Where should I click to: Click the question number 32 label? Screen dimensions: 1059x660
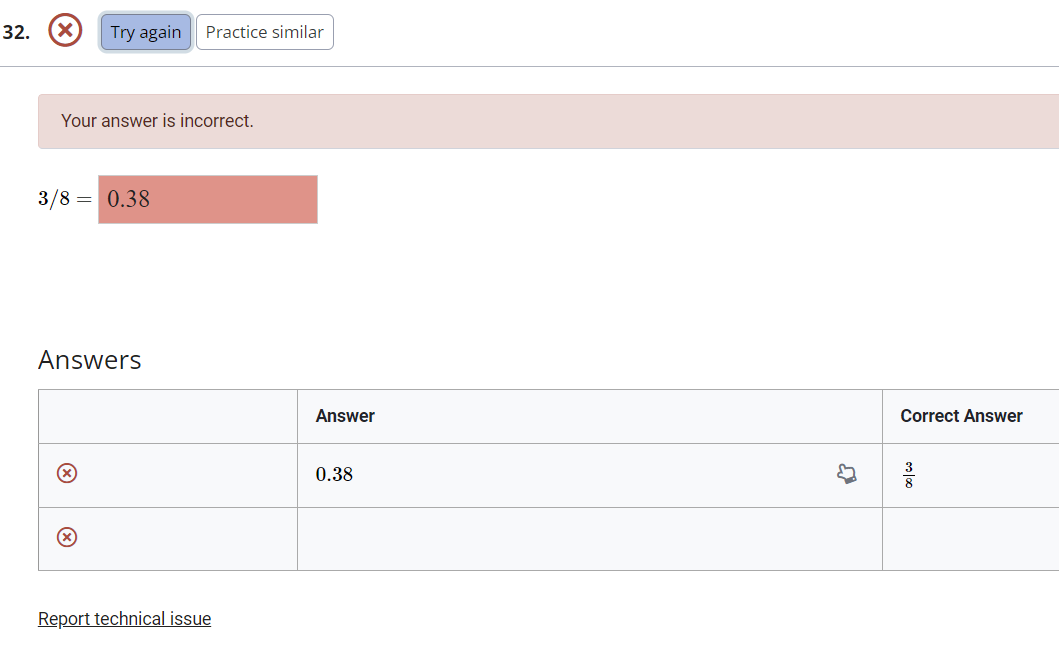pyautogui.click(x=16, y=32)
